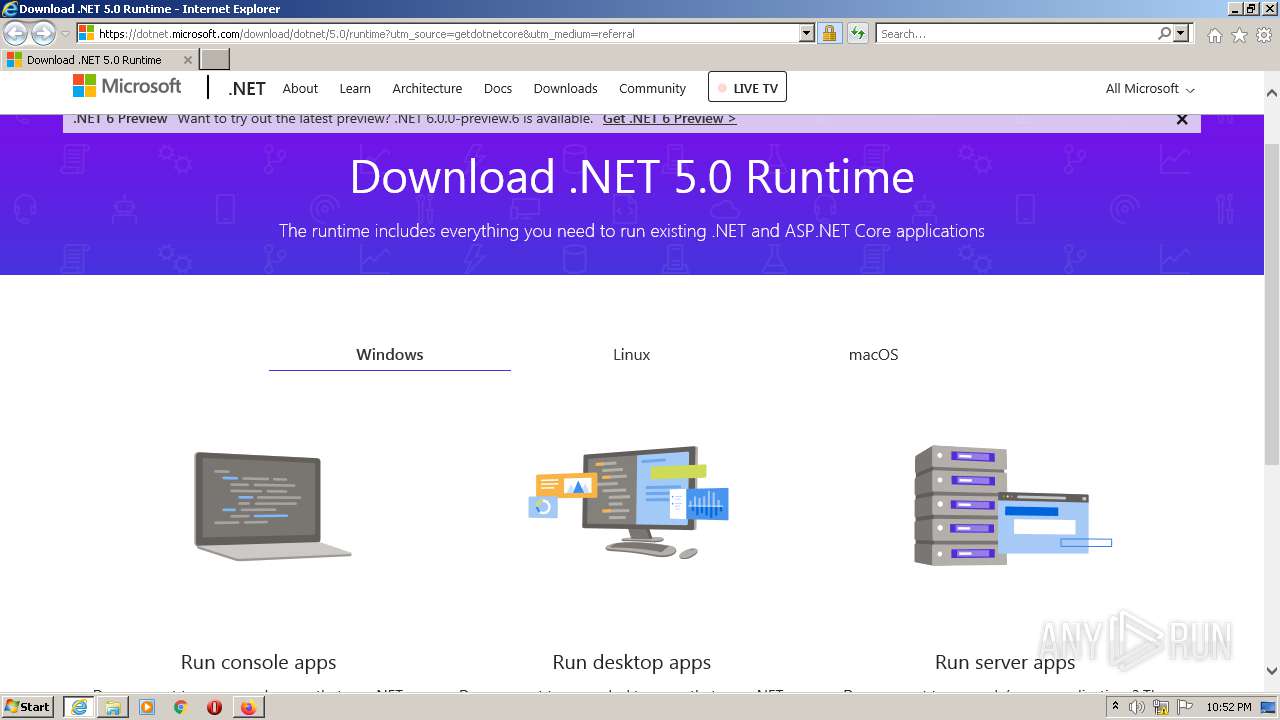Viewport: 1280px width, 720px height.
Task: Click the Run server apps heading
Action: [1005, 662]
